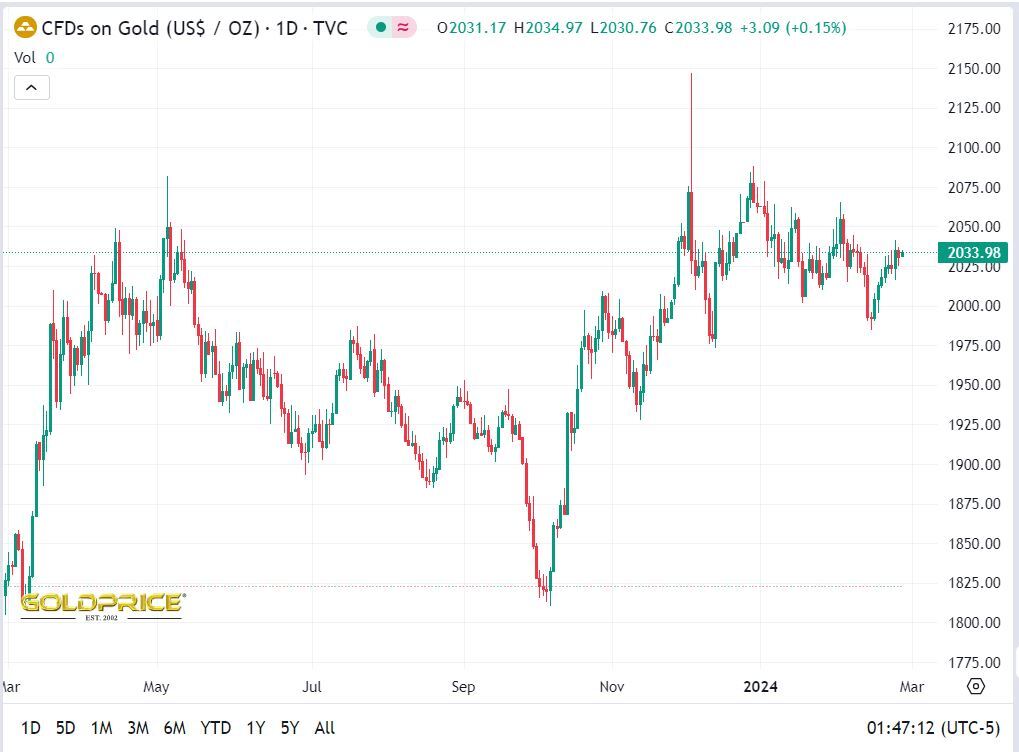Click the 1775.00 price axis label
Viewport: 1019px width, 752px height.
974,662
